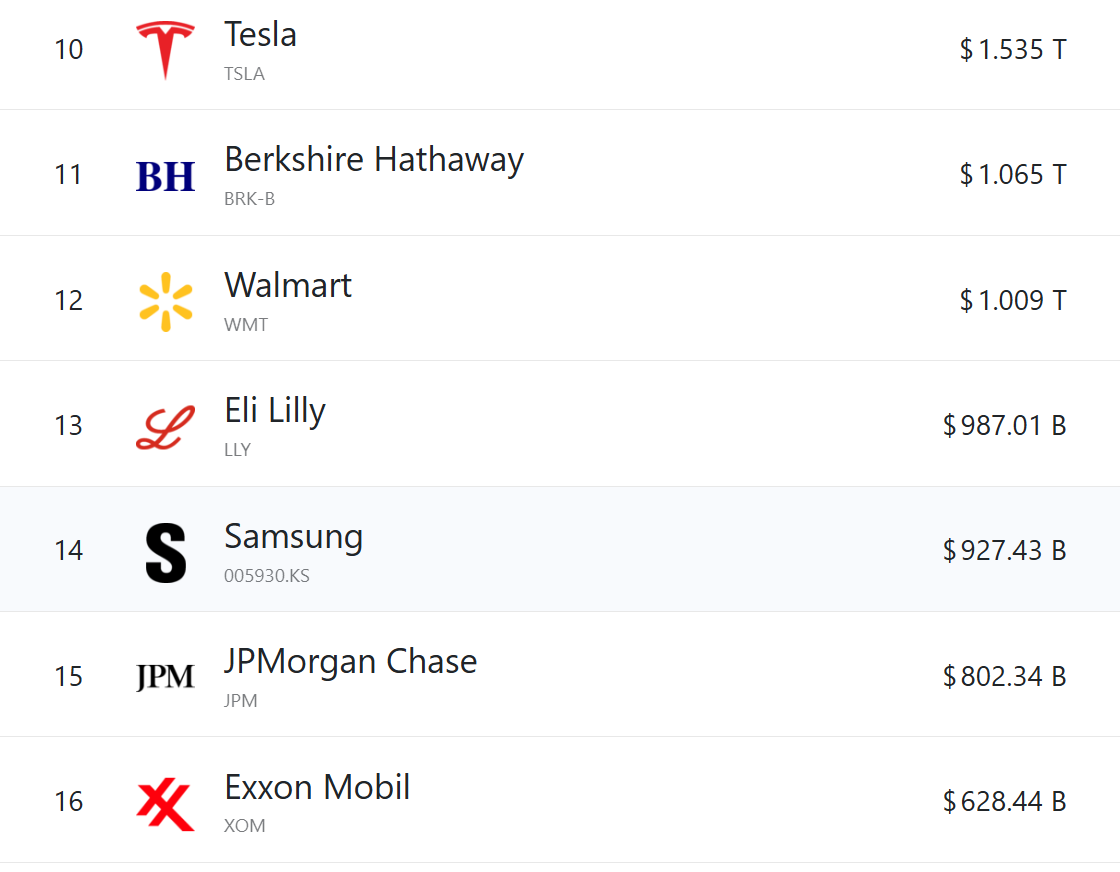
Task: Click the Tesla logo icon
Action: pyautogui.click(x=165, y=49)
